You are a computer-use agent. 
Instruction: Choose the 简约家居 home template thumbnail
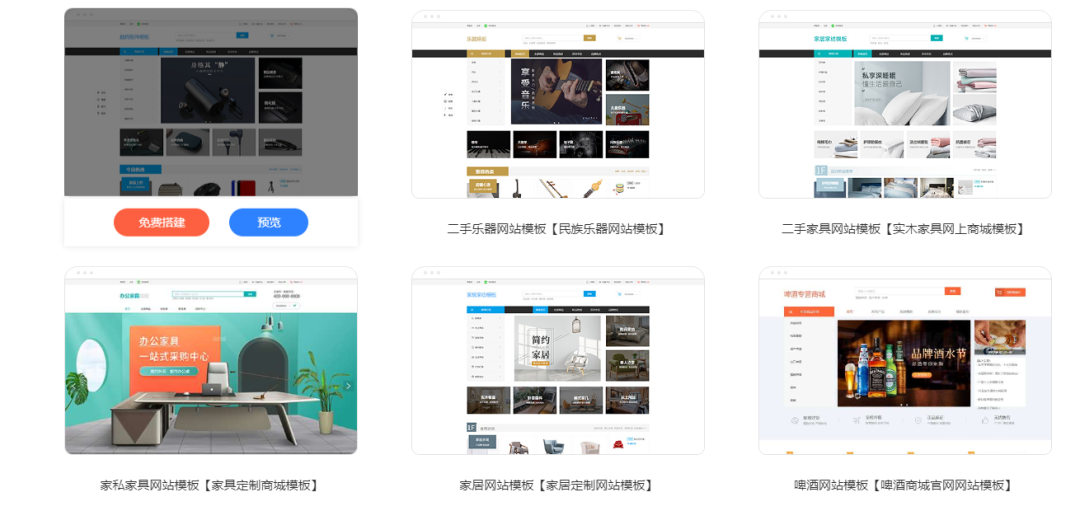pyautogui.click(x=558, y=360)
